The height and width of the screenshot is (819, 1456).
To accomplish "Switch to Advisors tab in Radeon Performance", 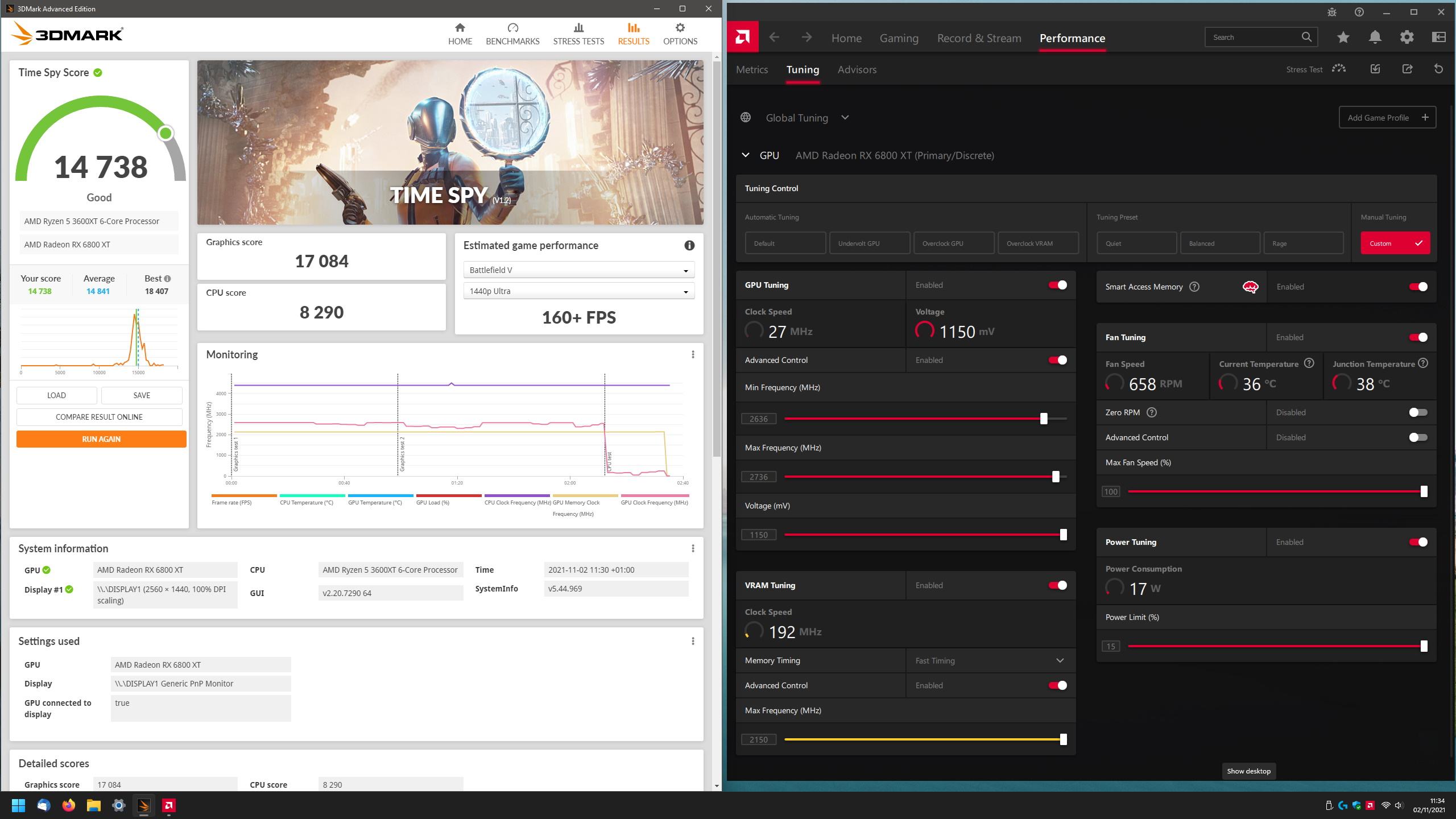I will tap(857, 69).
